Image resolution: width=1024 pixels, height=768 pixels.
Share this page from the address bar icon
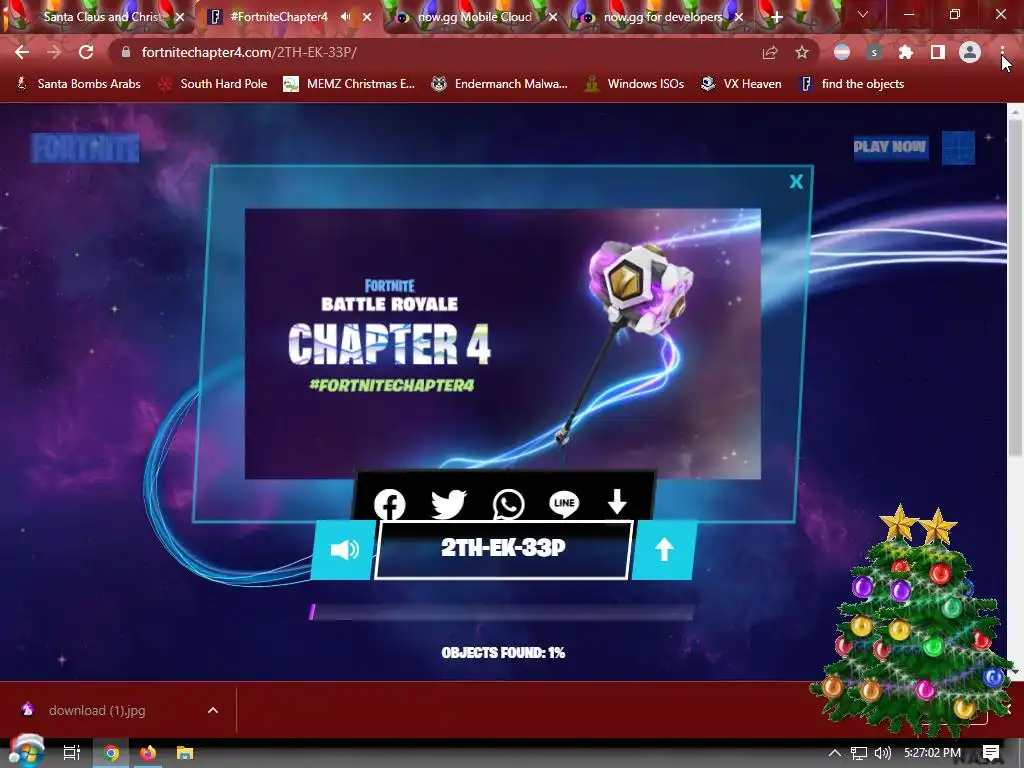pyautogui.click(x=770, y=52)
